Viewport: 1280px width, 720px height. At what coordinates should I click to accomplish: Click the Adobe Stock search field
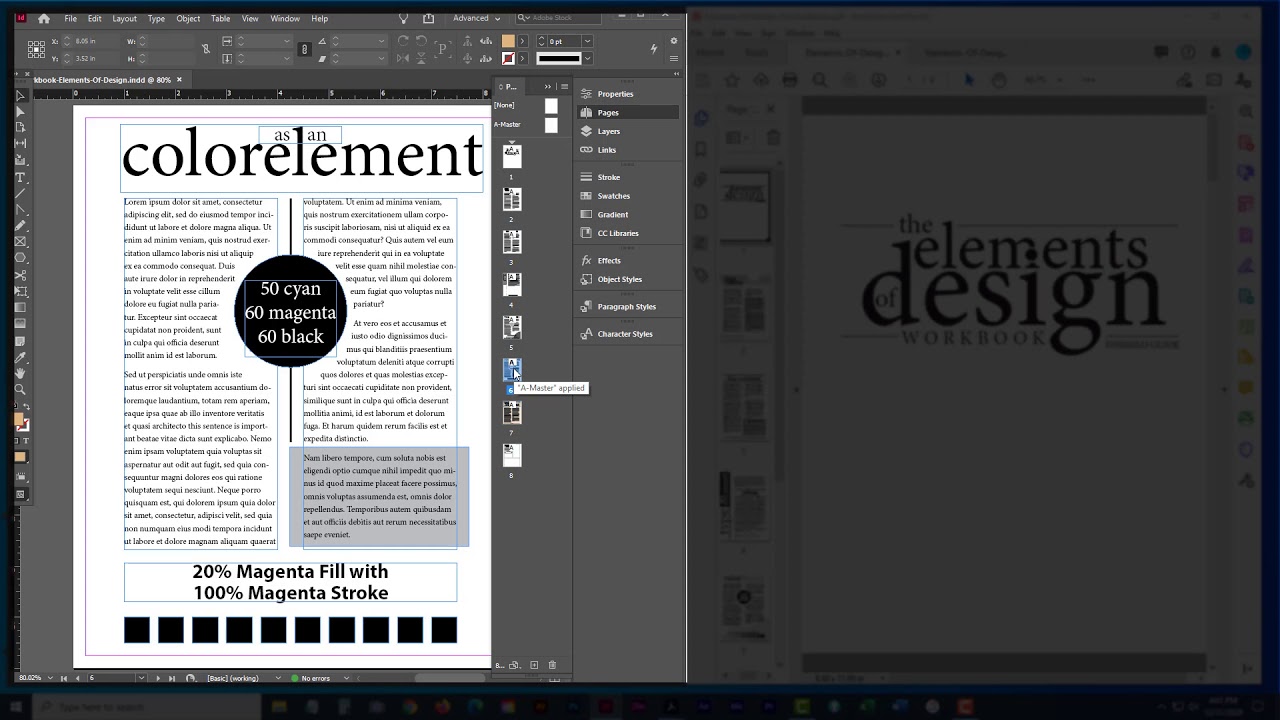[x=560, y=18]
